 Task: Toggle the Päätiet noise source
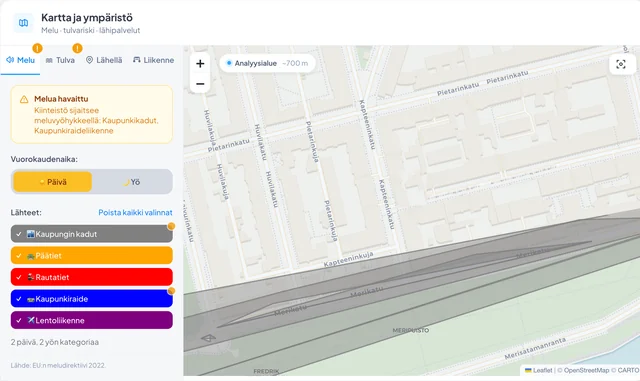click(x=91, y=256)
